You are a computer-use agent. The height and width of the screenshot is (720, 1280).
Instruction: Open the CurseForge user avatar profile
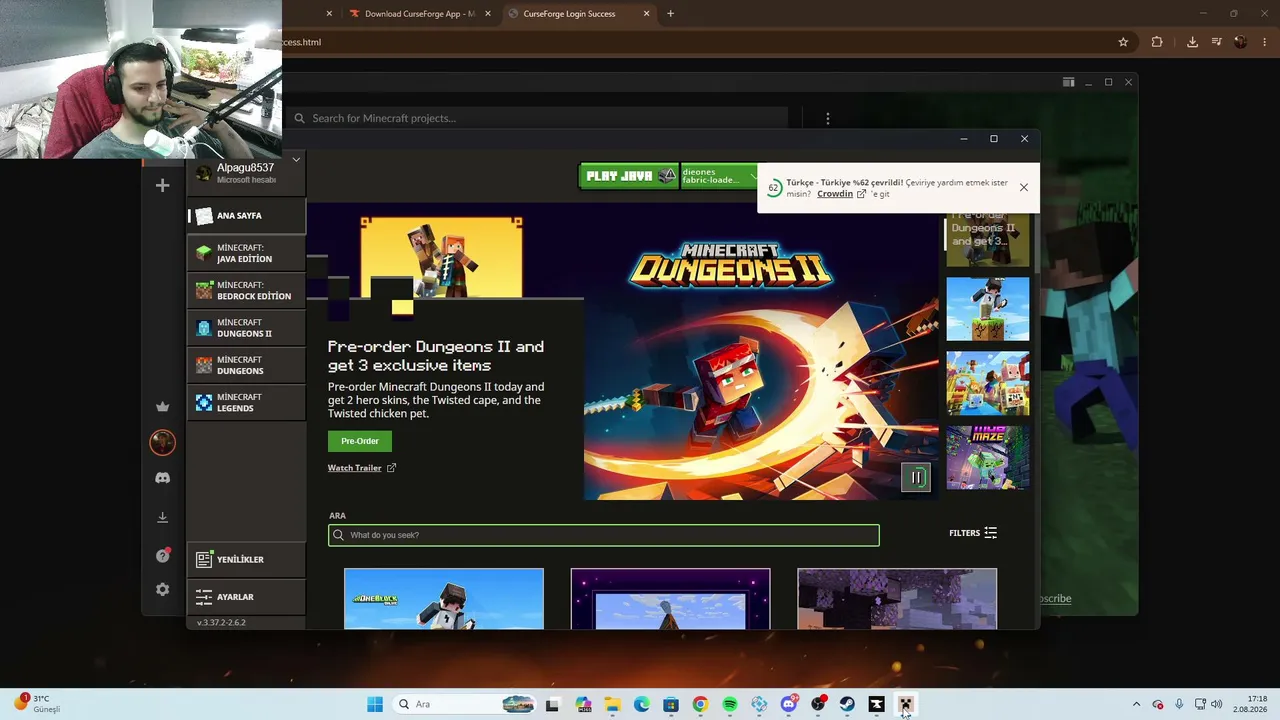pyautogui.click(x=163, y=442)
